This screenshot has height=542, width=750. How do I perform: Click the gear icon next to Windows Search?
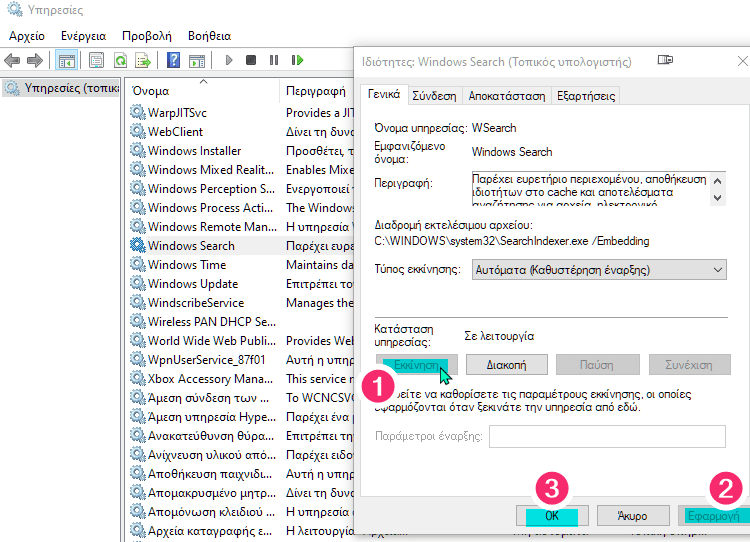tap(138, 245)
